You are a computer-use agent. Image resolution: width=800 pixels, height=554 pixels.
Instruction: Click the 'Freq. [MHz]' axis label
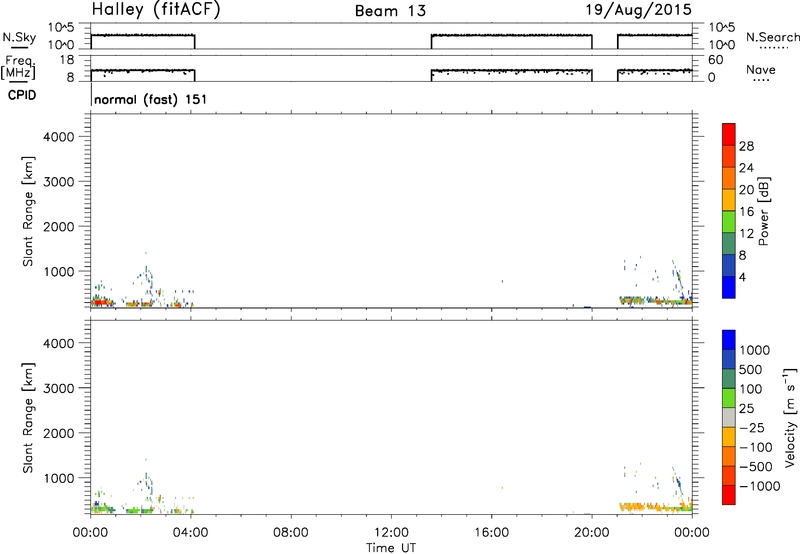click(18, 68)
